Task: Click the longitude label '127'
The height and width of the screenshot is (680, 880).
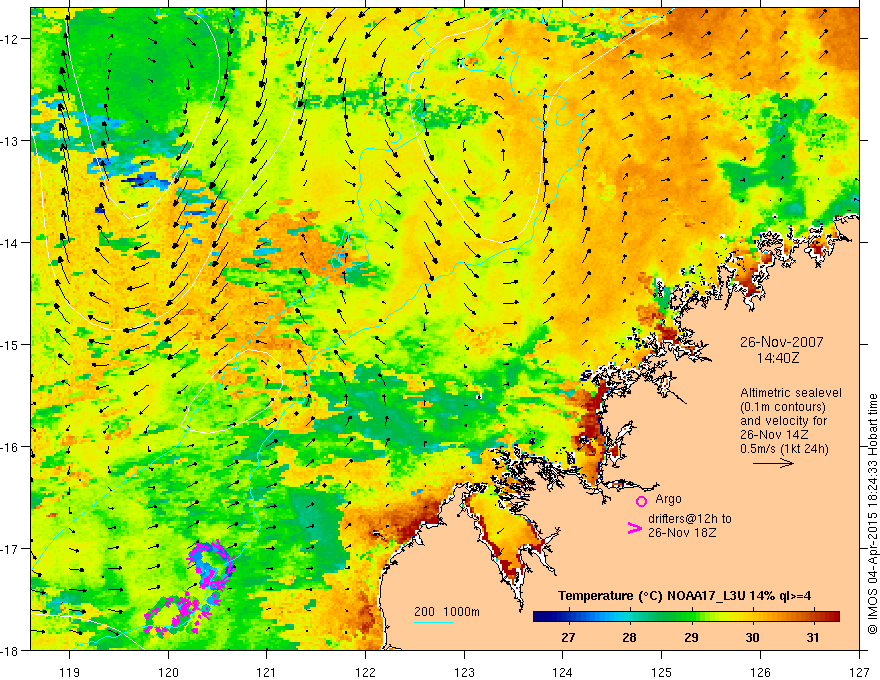Action: (x=859, y=672)
